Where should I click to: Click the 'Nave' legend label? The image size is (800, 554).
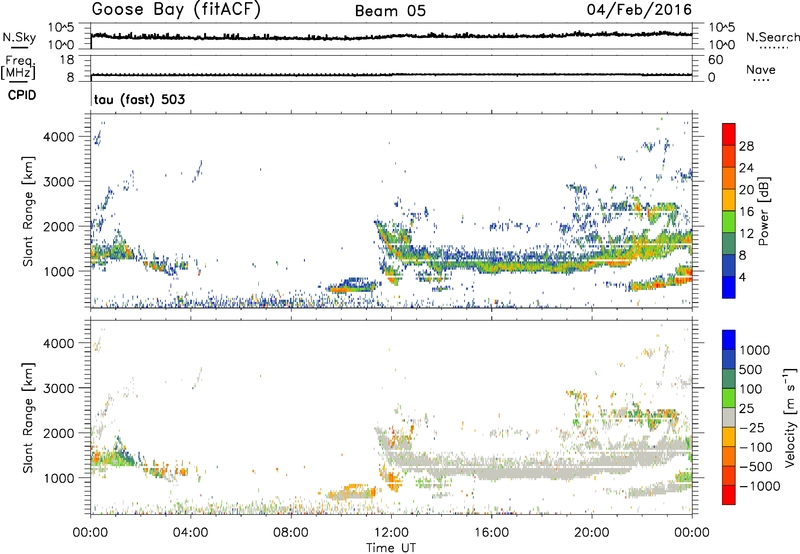(761, 69)
